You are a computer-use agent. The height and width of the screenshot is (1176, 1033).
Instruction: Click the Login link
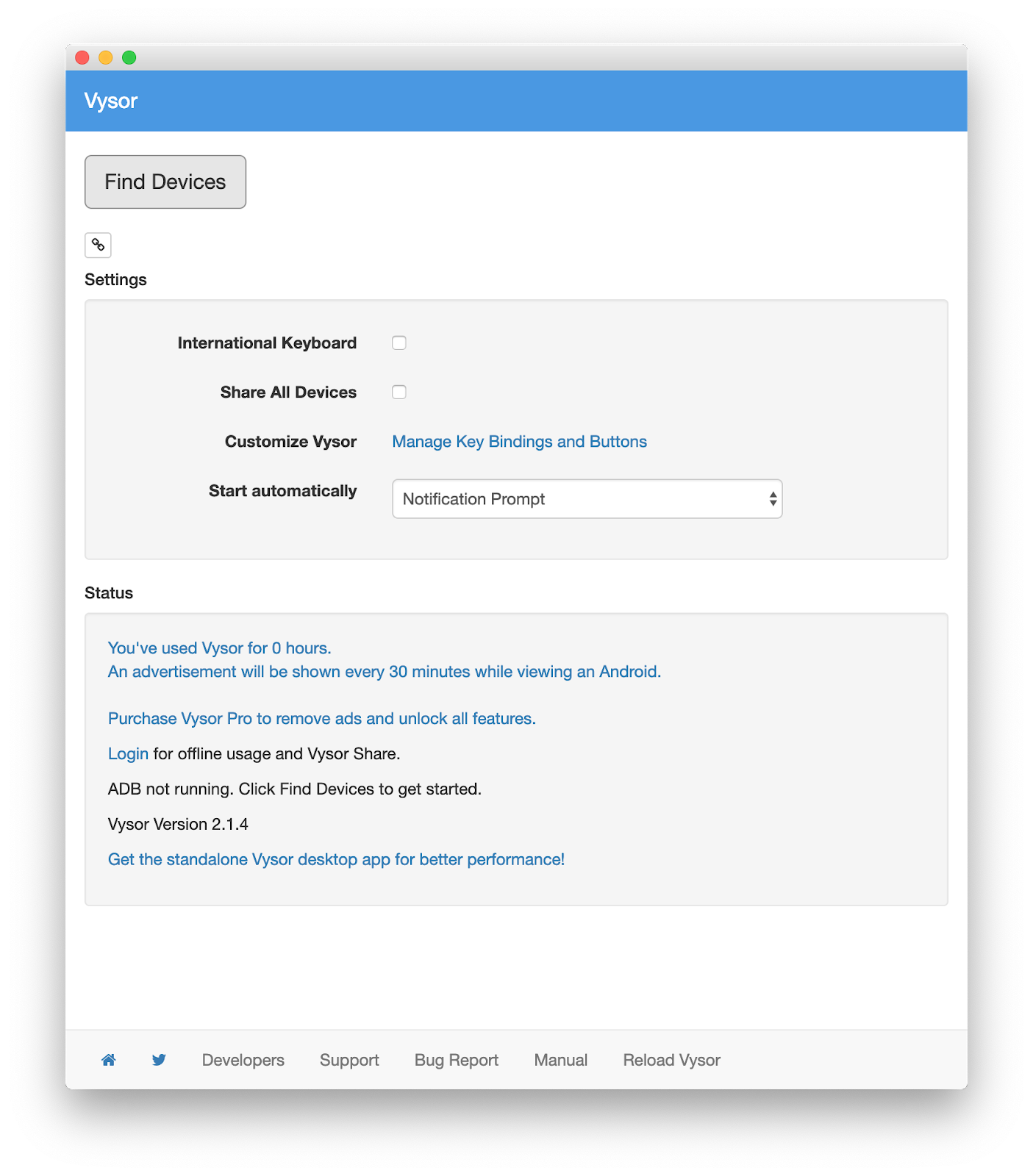click(128, 754)
